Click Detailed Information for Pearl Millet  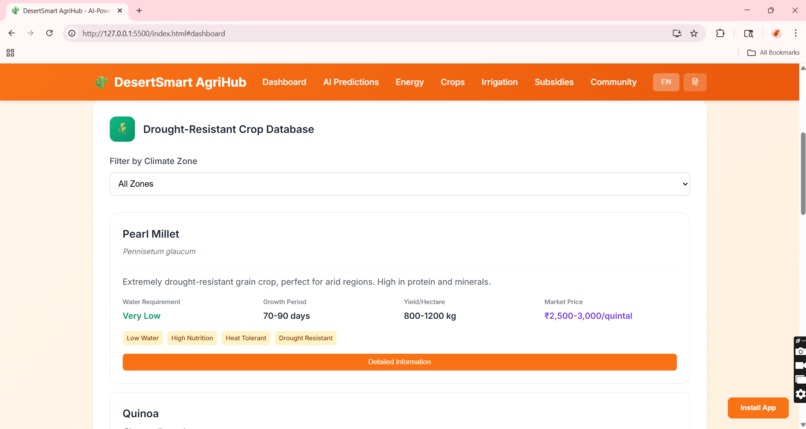(399, 362)
